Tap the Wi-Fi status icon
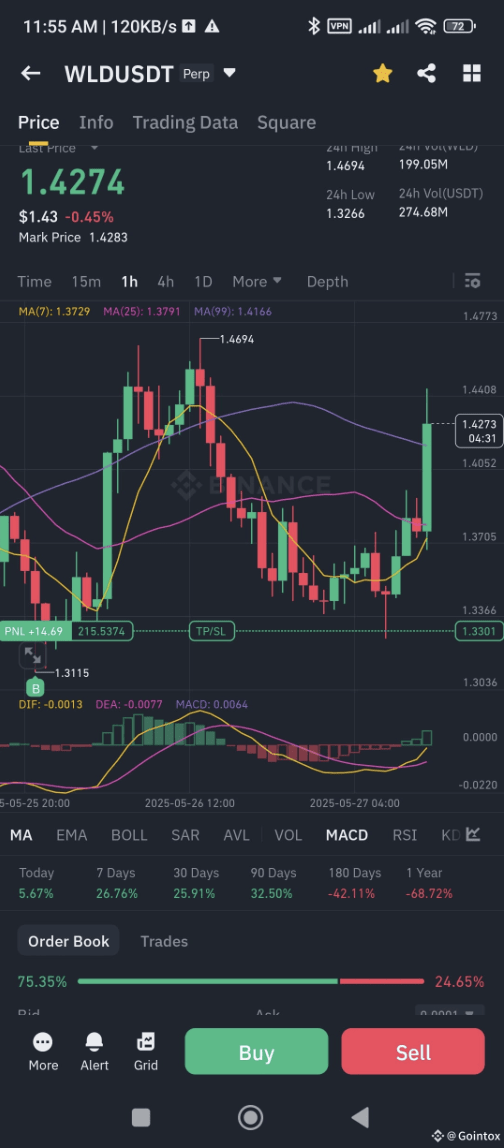Viewport: 504px width, 1148px height. pos(426,26)
